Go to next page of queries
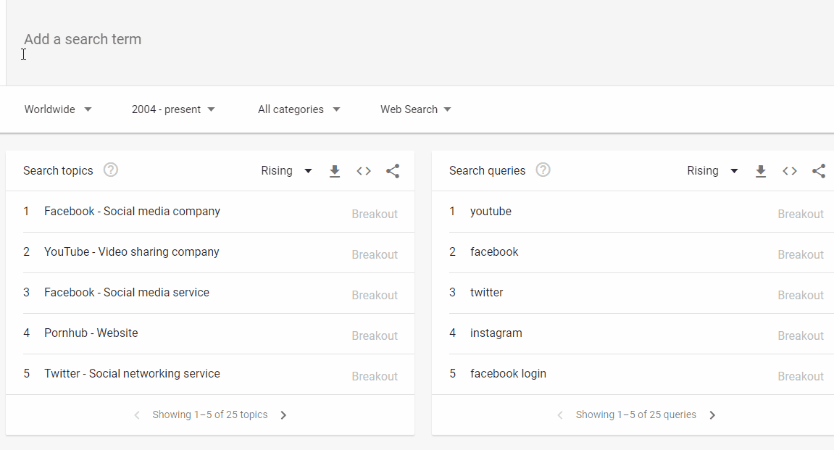This screenshot has width=834, height=450. [712, 415]
